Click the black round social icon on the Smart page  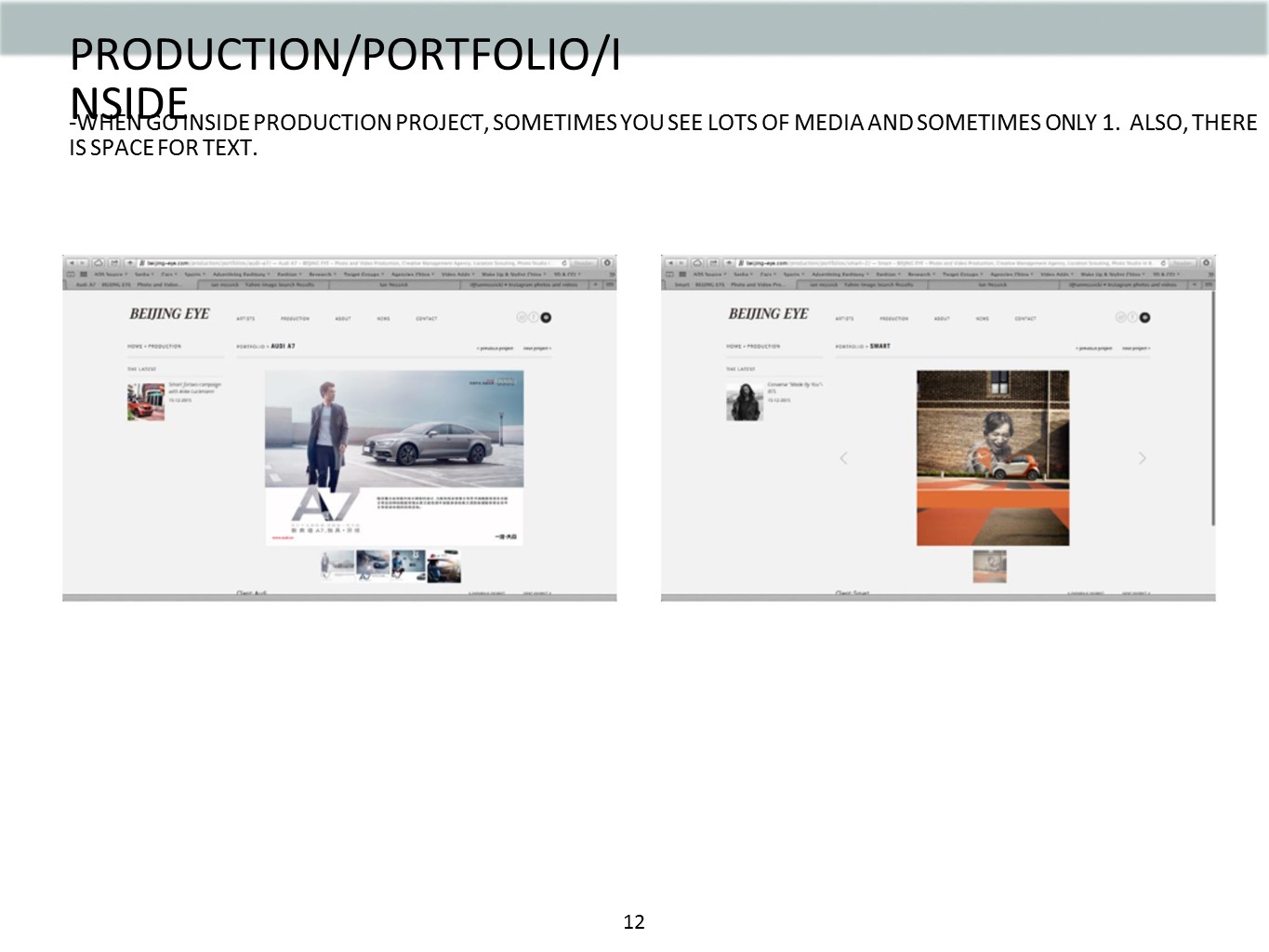(x=1144, y=317)
